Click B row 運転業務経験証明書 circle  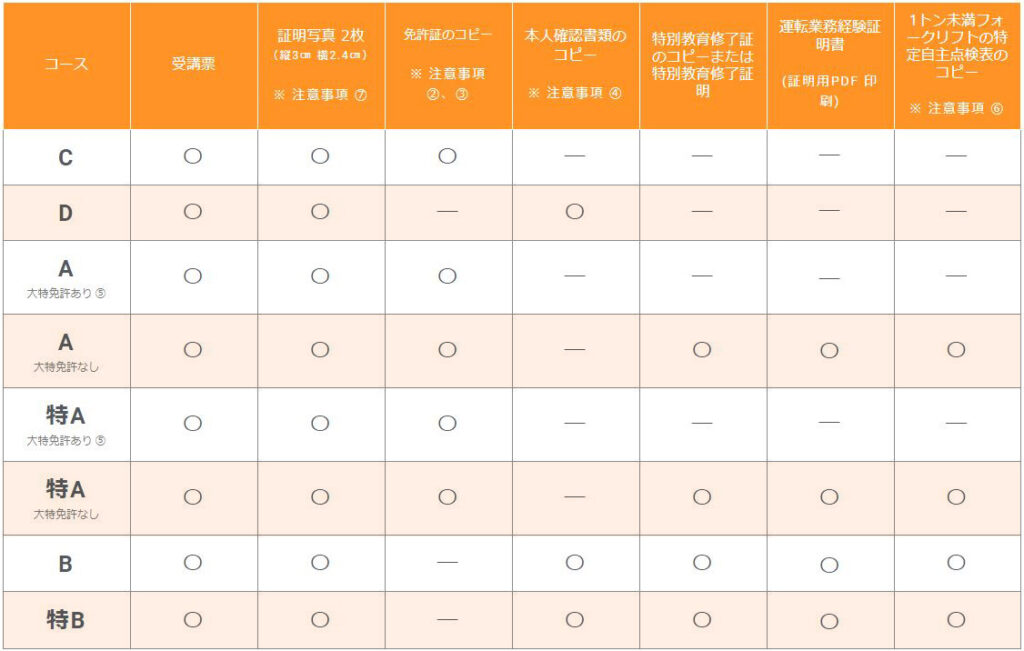coord(829,565)
